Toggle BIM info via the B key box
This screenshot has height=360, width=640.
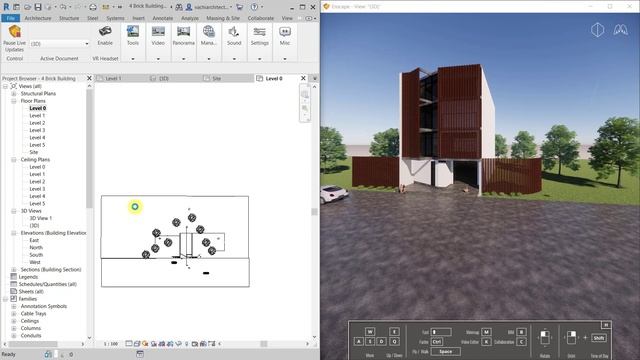[x=521, y=332]
